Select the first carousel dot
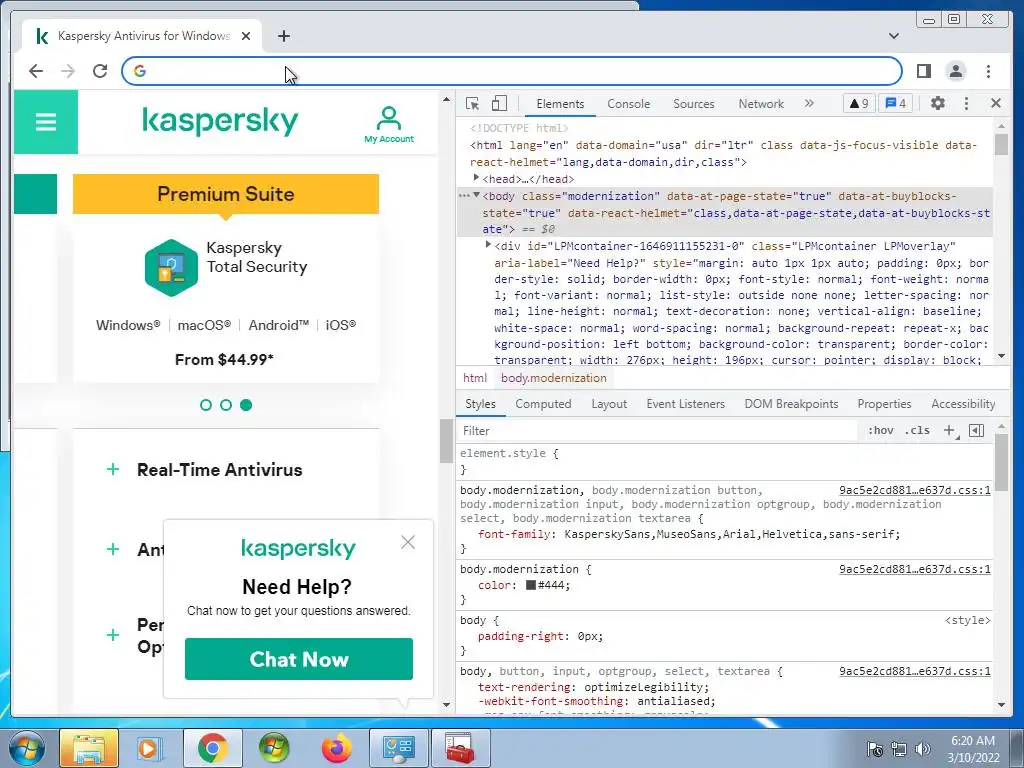The image size is (1024, 768). (206, 405)
